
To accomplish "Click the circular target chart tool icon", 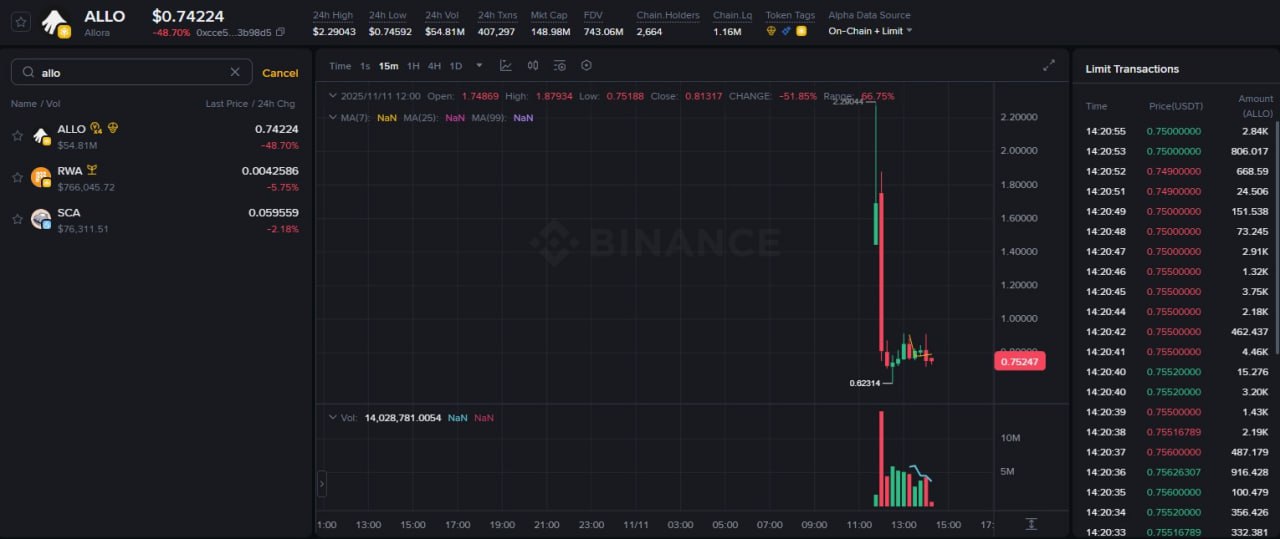I will [586, 66].
